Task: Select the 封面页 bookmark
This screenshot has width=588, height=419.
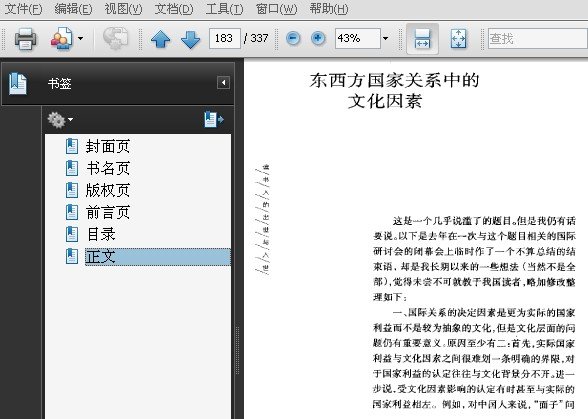Action: (108, 146)
